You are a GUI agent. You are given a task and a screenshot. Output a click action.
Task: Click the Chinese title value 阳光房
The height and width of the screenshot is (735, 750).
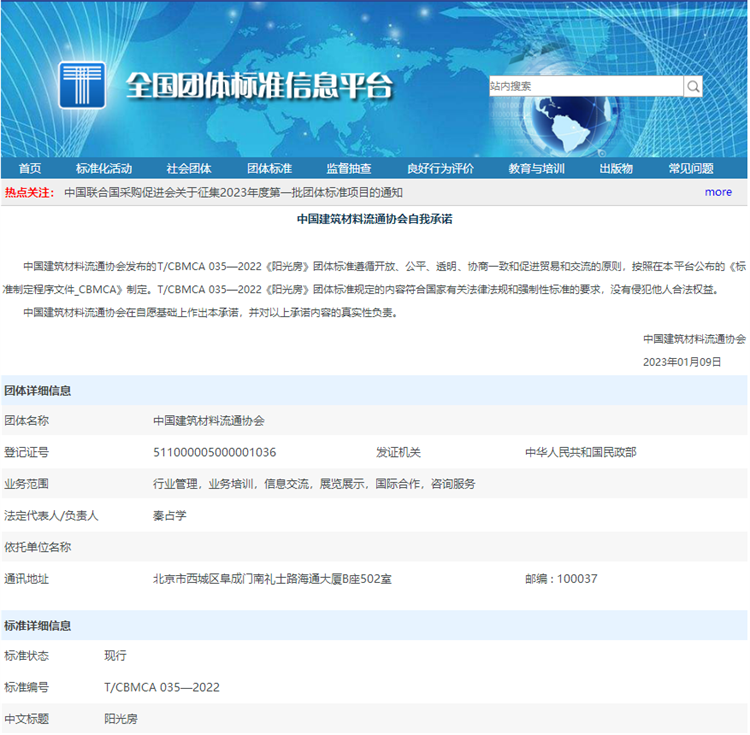click(121, 719)
